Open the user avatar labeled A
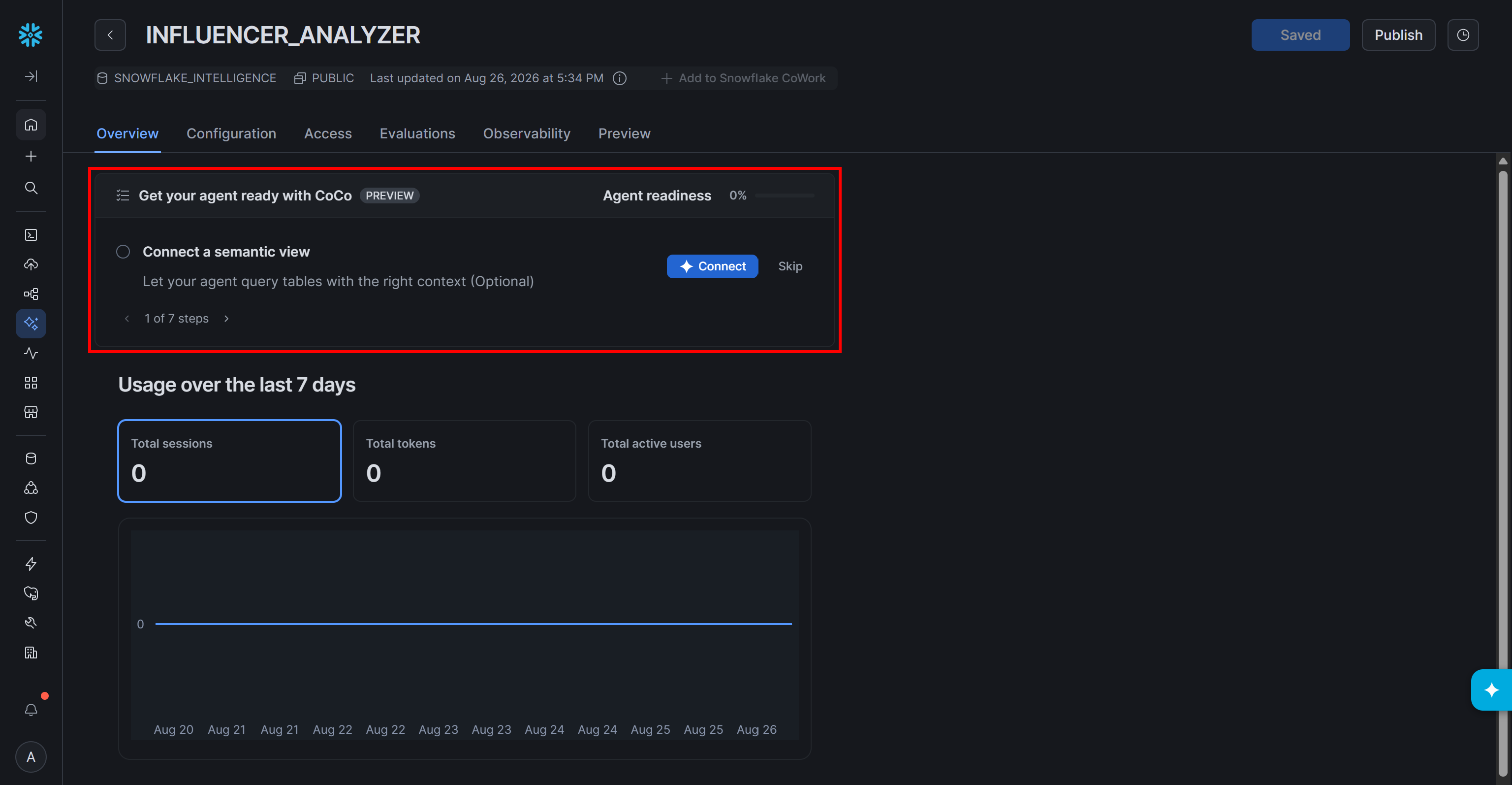This screenshot has width=1512, height=785. (x=31, y=757)
